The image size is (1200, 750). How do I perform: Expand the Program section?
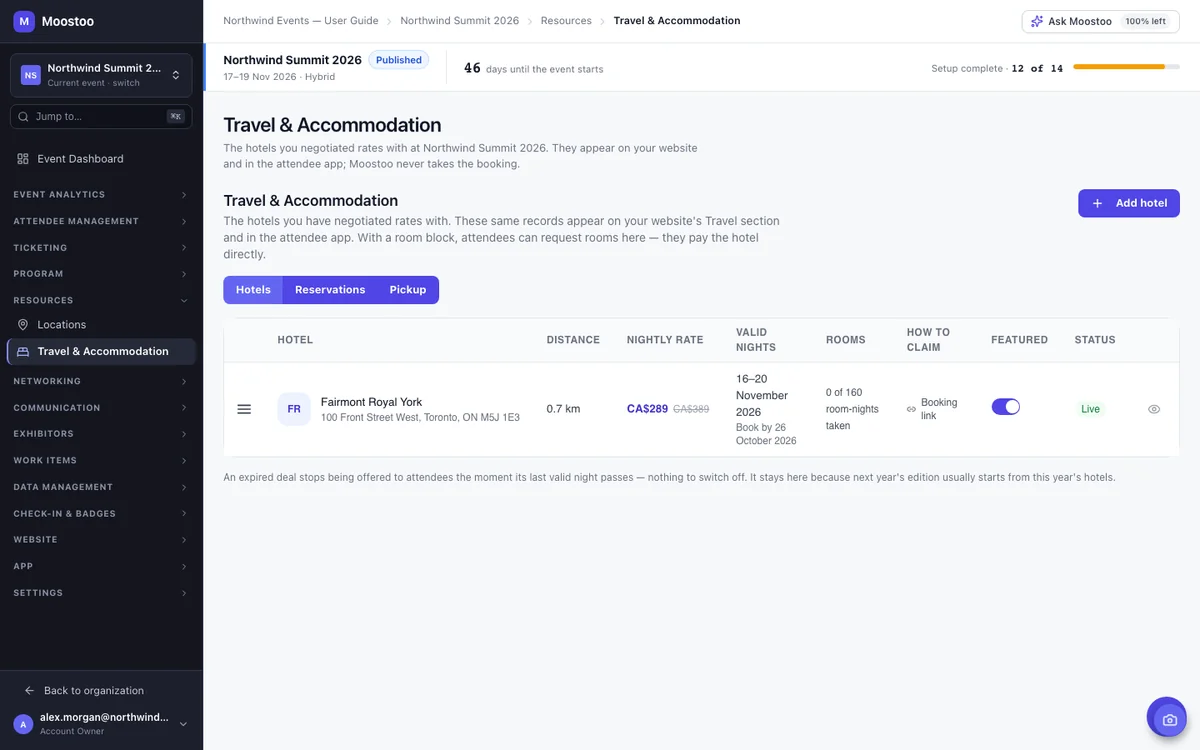click(x=101, y=274)
